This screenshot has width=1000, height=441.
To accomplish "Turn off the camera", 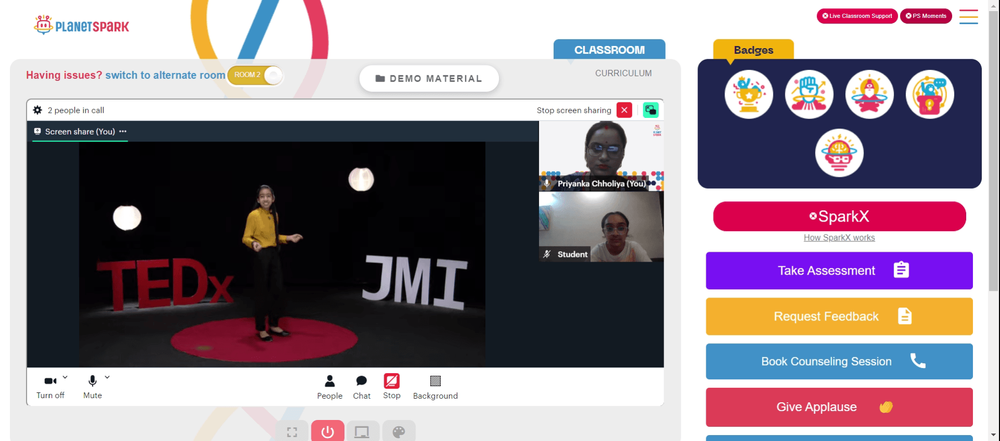I will click(50, 387).
